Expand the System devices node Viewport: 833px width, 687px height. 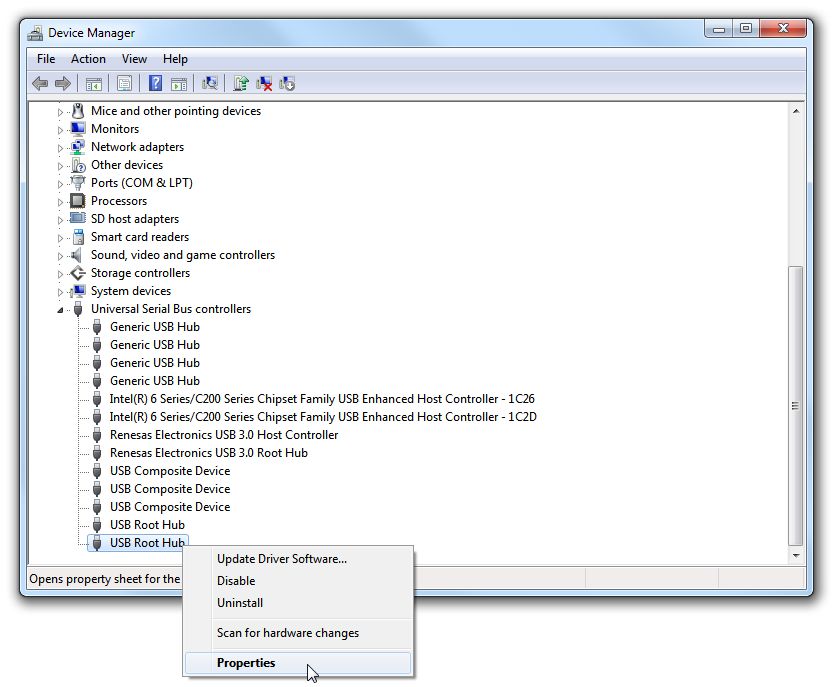coord(60,292)
